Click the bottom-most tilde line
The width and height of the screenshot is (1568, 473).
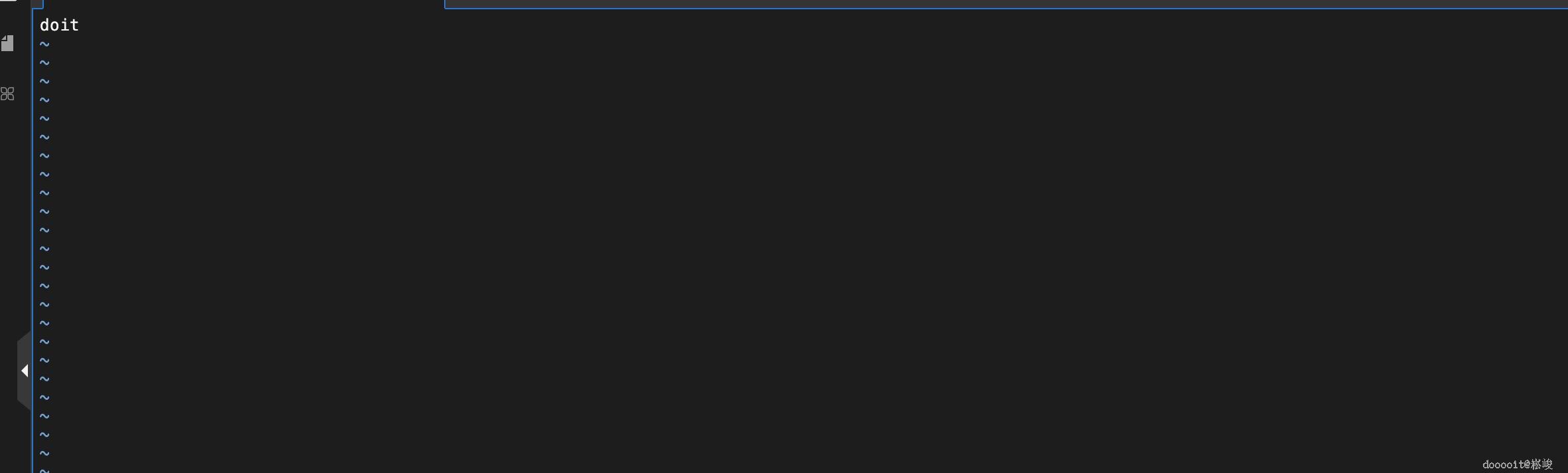point(44,470)
